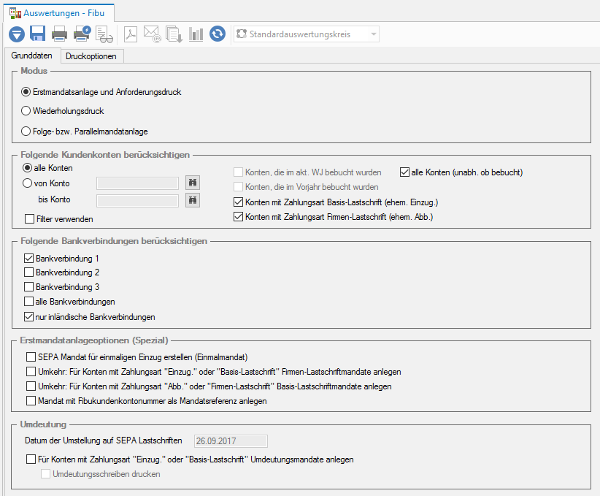Enable Mandat mit Fibukundenkontonummer als Mandatsreferenz
The height and width of the screenshot is (496, 600).
pyautogui.click(x=31, y=401)
